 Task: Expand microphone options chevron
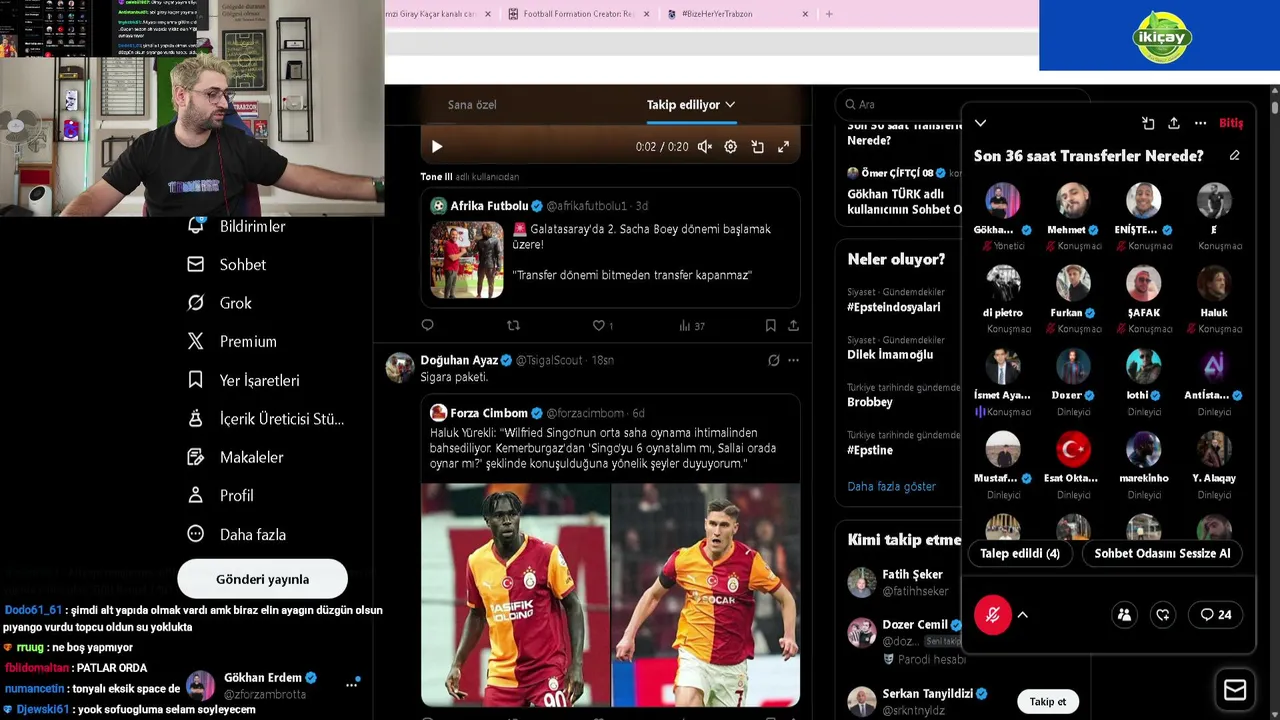point(1022,615)
